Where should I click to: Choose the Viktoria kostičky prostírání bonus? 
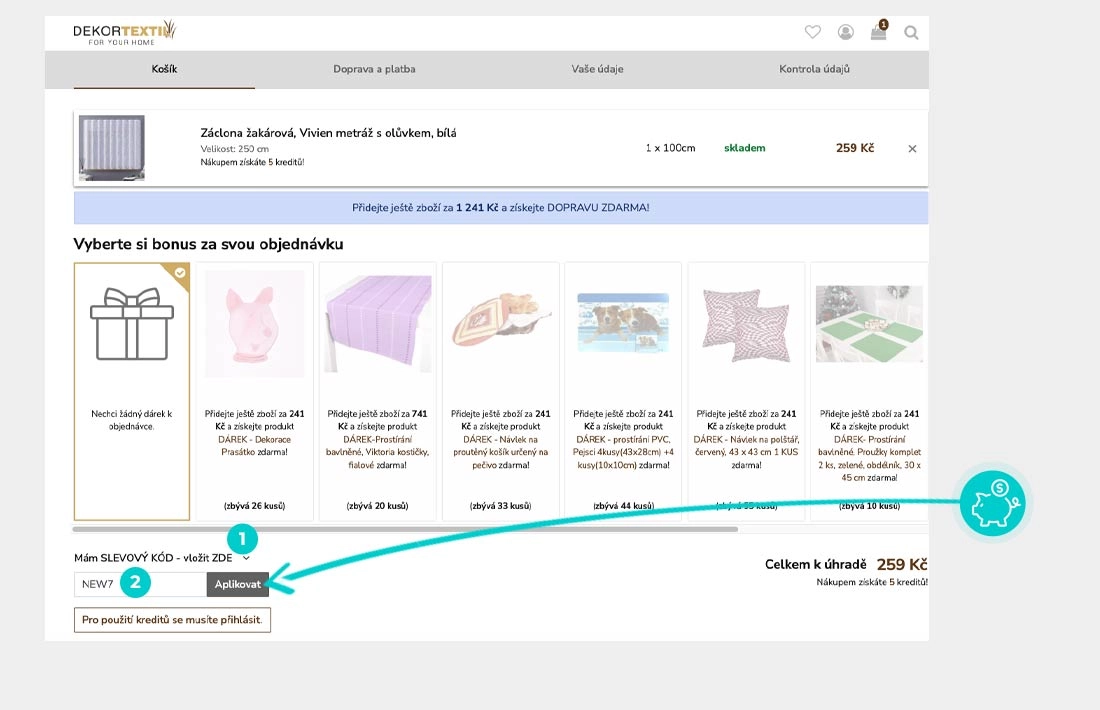coord(377,390)
